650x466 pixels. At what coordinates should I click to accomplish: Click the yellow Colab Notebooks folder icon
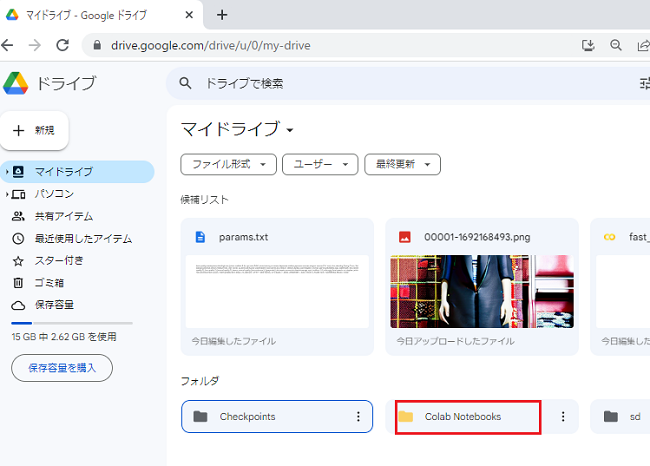pyautogui.click(x=406, y=416)
